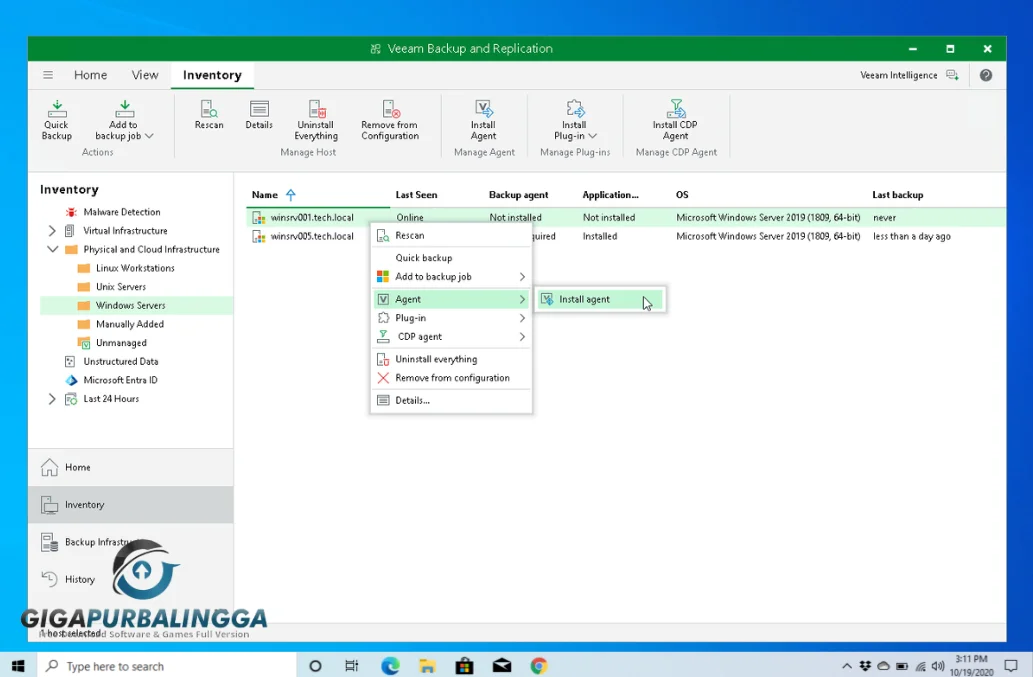Open the Plug-in context submenu
The height and width of the screenshot is (677, 1033).
pos(451,318)
